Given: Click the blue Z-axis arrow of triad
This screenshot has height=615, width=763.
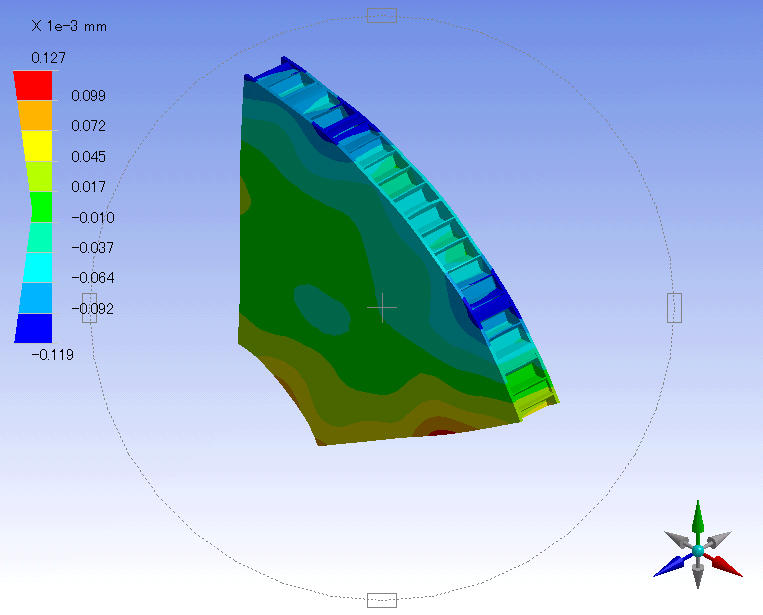Looking at the screenshot, I should (x=672, y=565).
